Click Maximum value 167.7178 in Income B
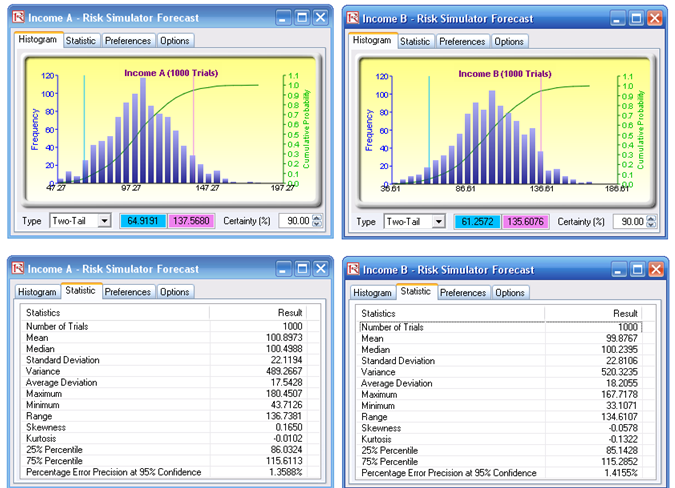 coord(619,395)
